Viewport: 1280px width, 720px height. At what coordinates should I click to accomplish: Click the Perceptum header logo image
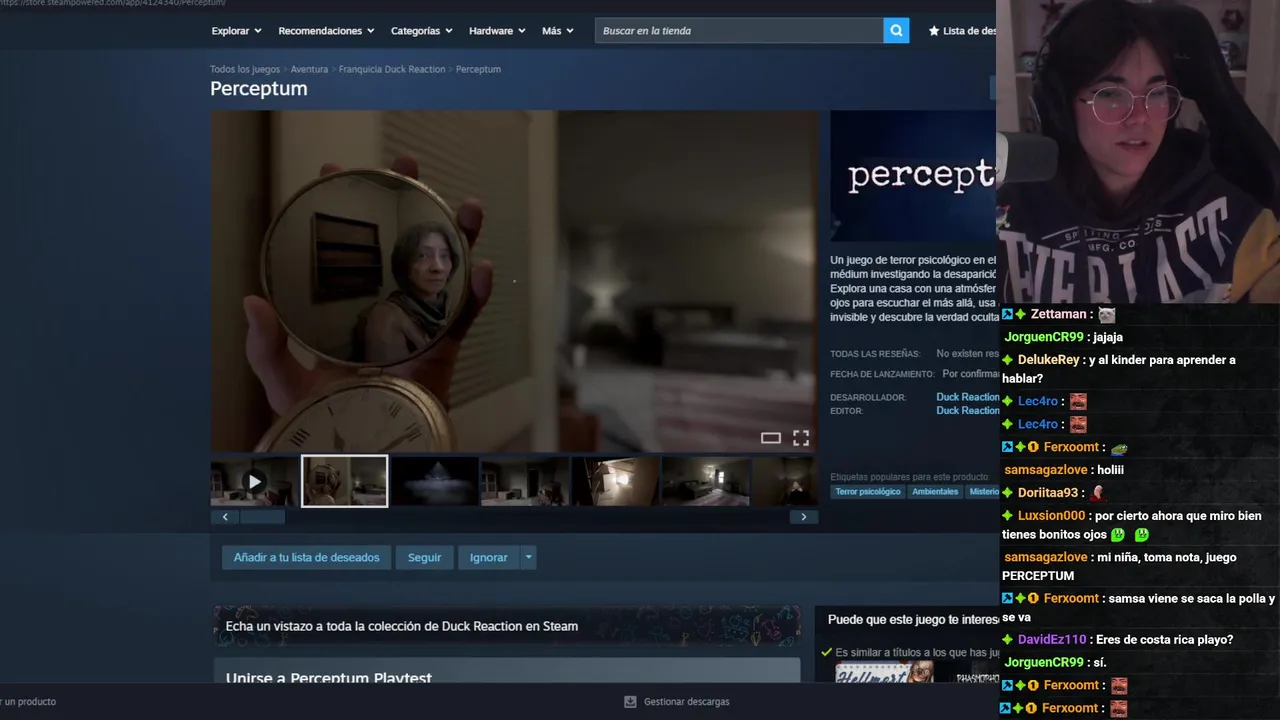pos(913,176)
